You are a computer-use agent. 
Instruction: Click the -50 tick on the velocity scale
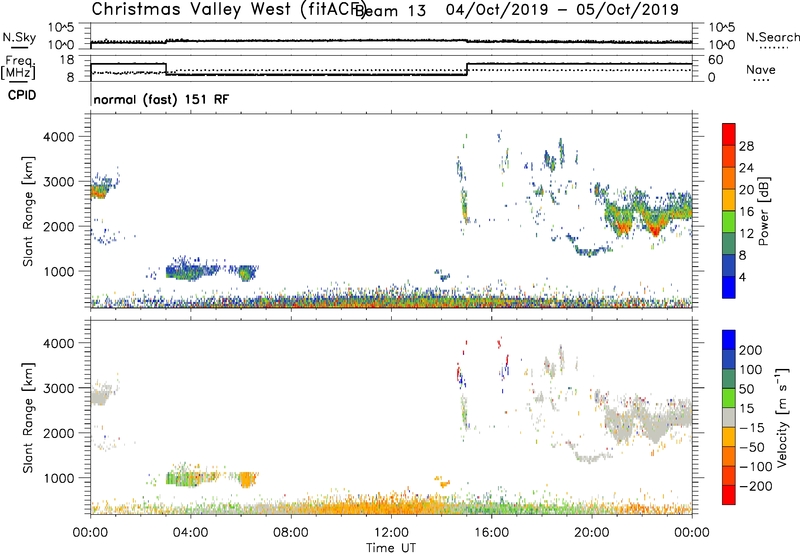[752, 448]
